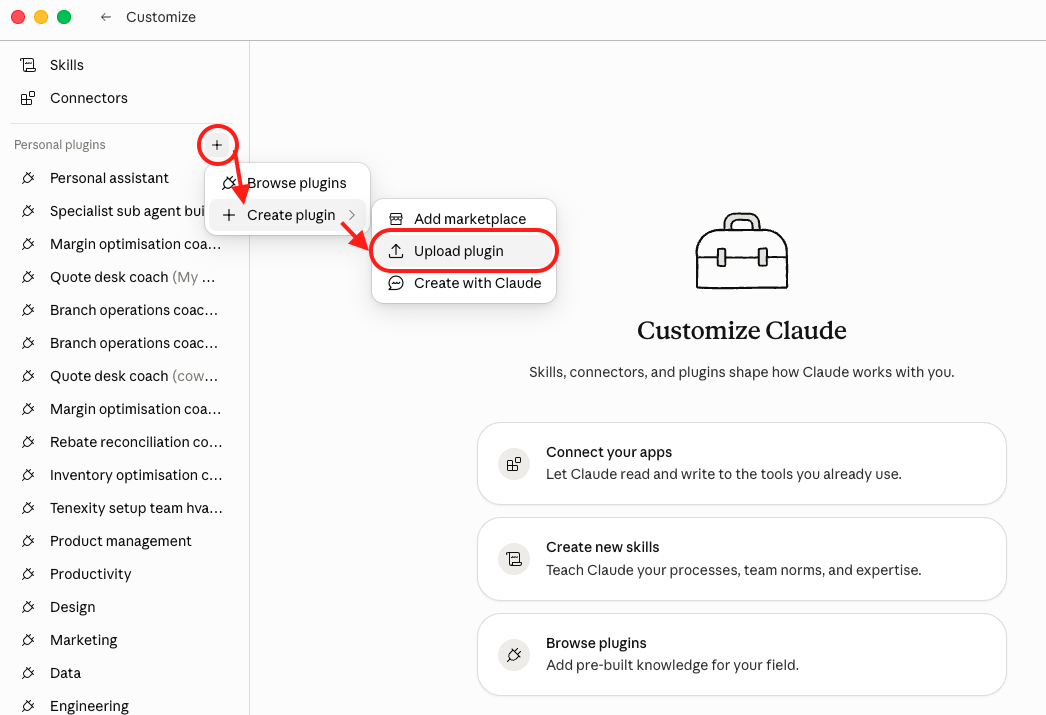Expand the Create plugin submenu

pyautogui.click(x=288, y=215)
